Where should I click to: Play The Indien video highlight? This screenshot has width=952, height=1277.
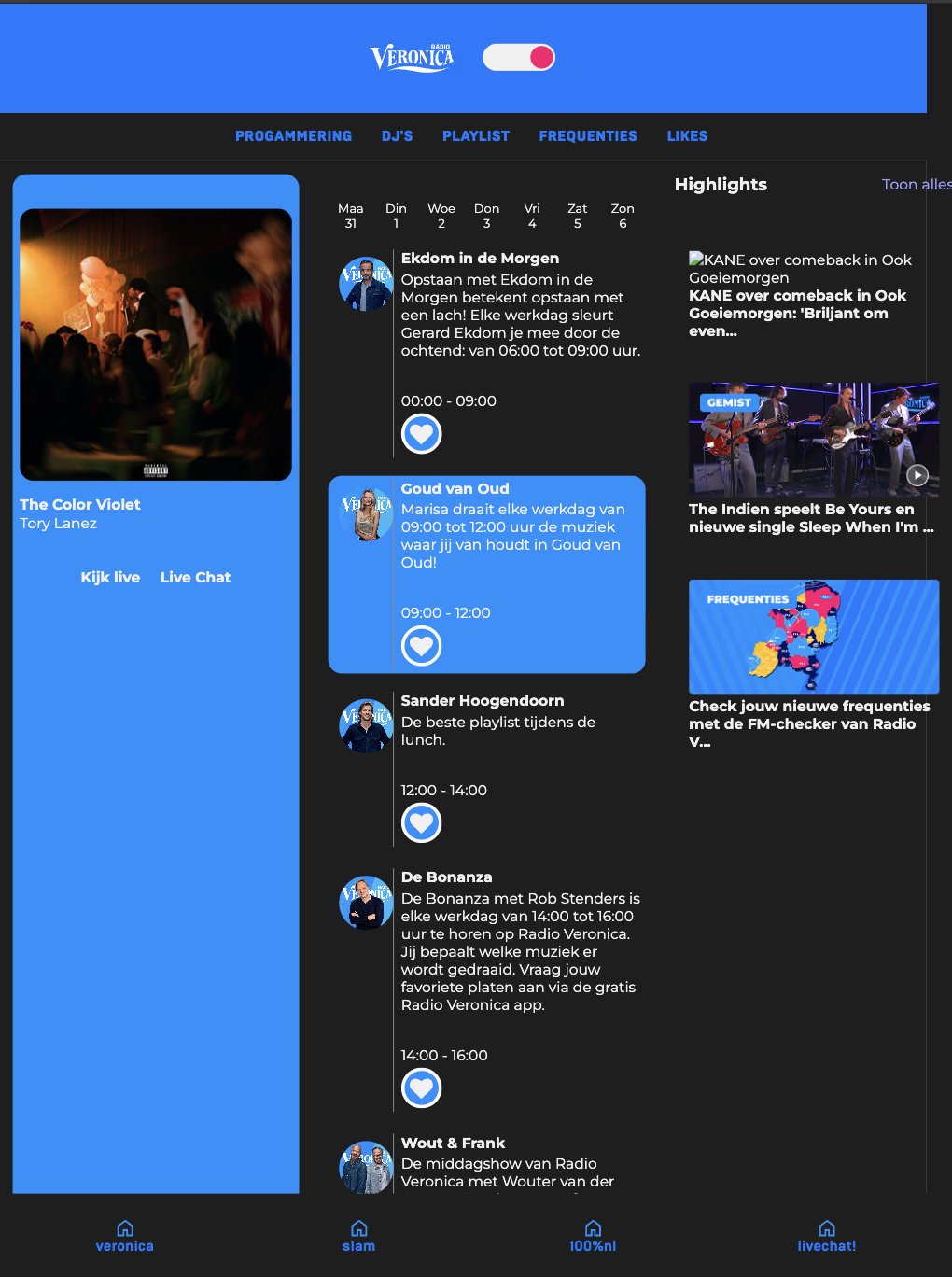(917, 475)
